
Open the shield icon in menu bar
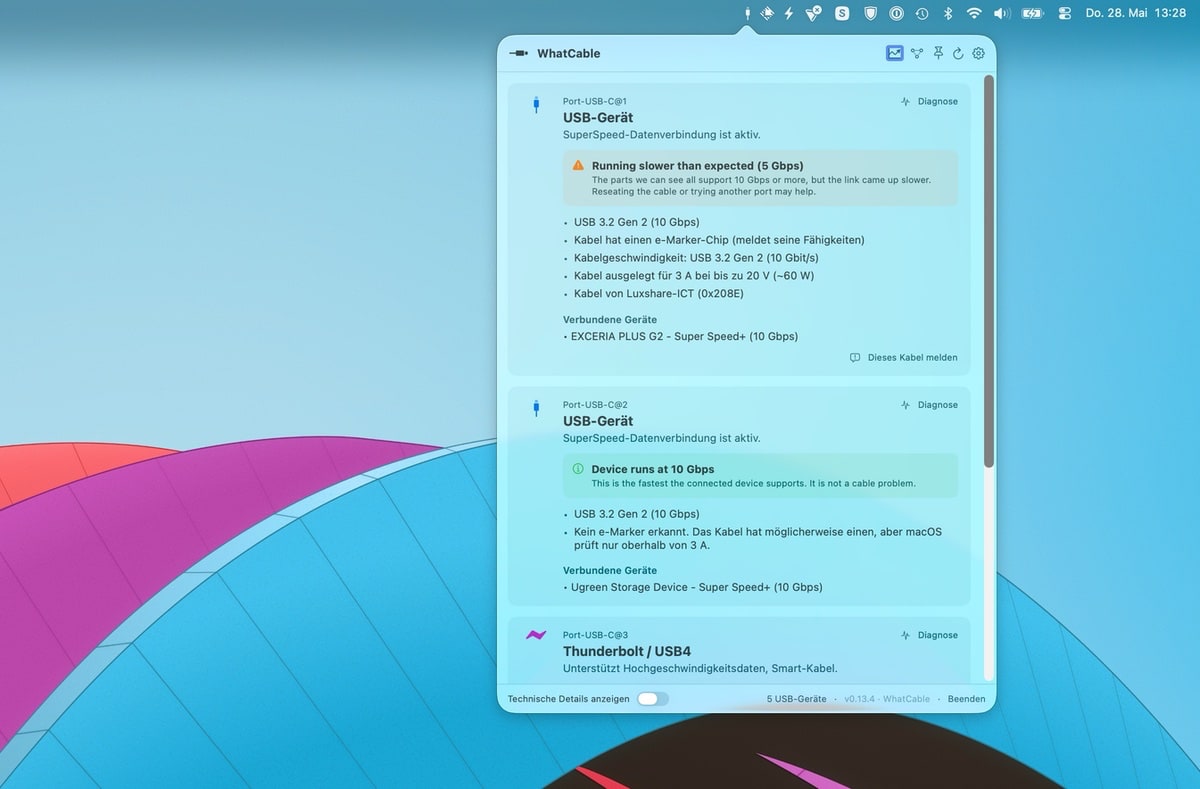870,13
